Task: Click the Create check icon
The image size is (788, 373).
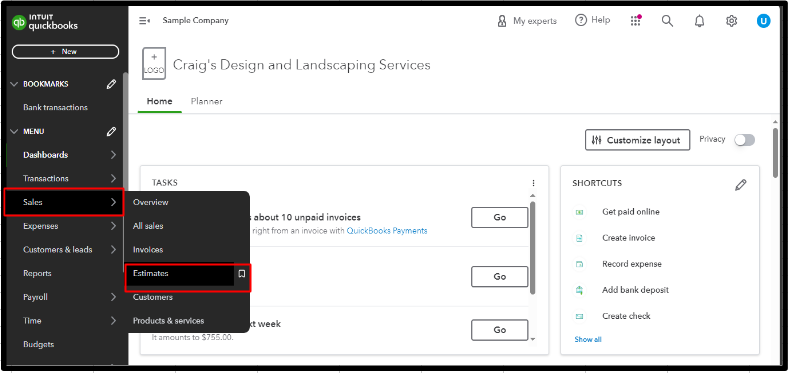Action: click(579, 316)
